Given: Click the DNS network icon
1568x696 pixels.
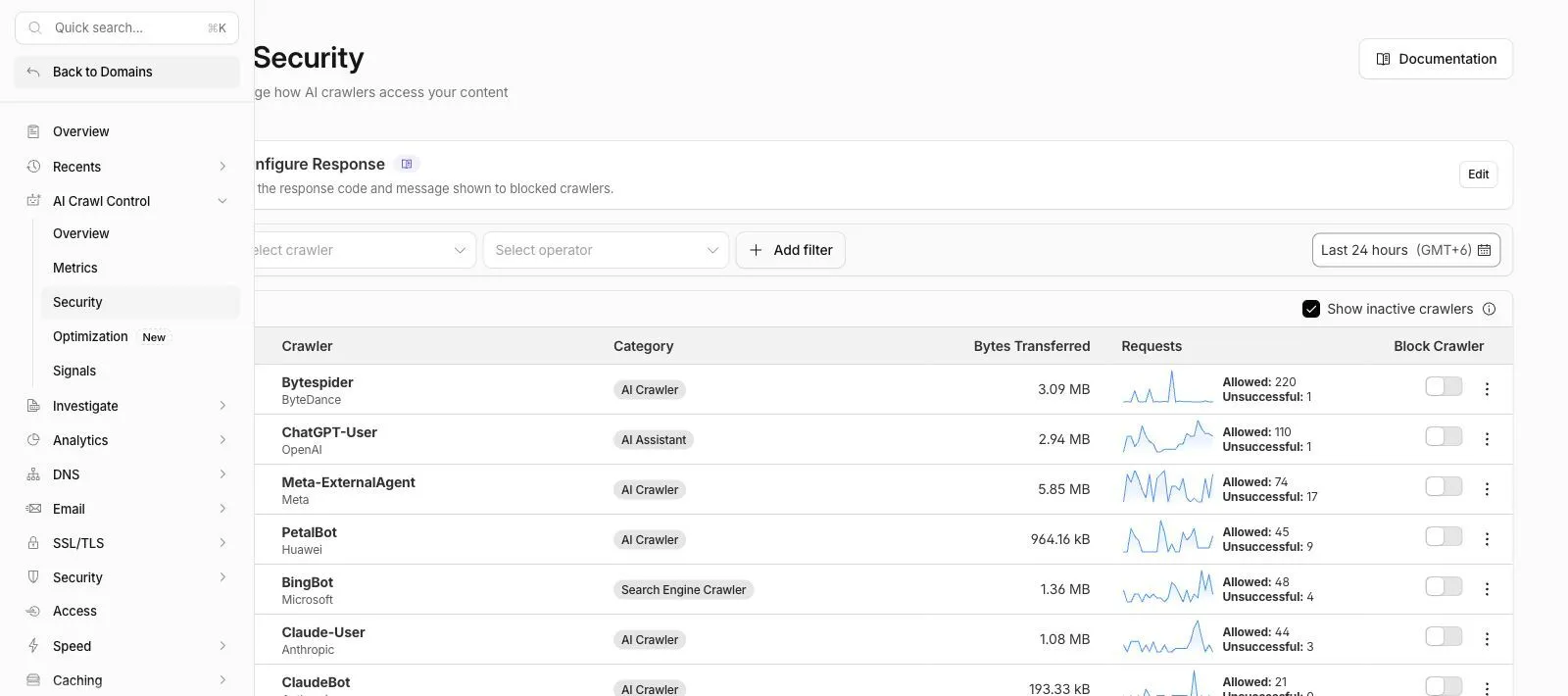Looking at the screenshot, I should click(x=33, y=474).
